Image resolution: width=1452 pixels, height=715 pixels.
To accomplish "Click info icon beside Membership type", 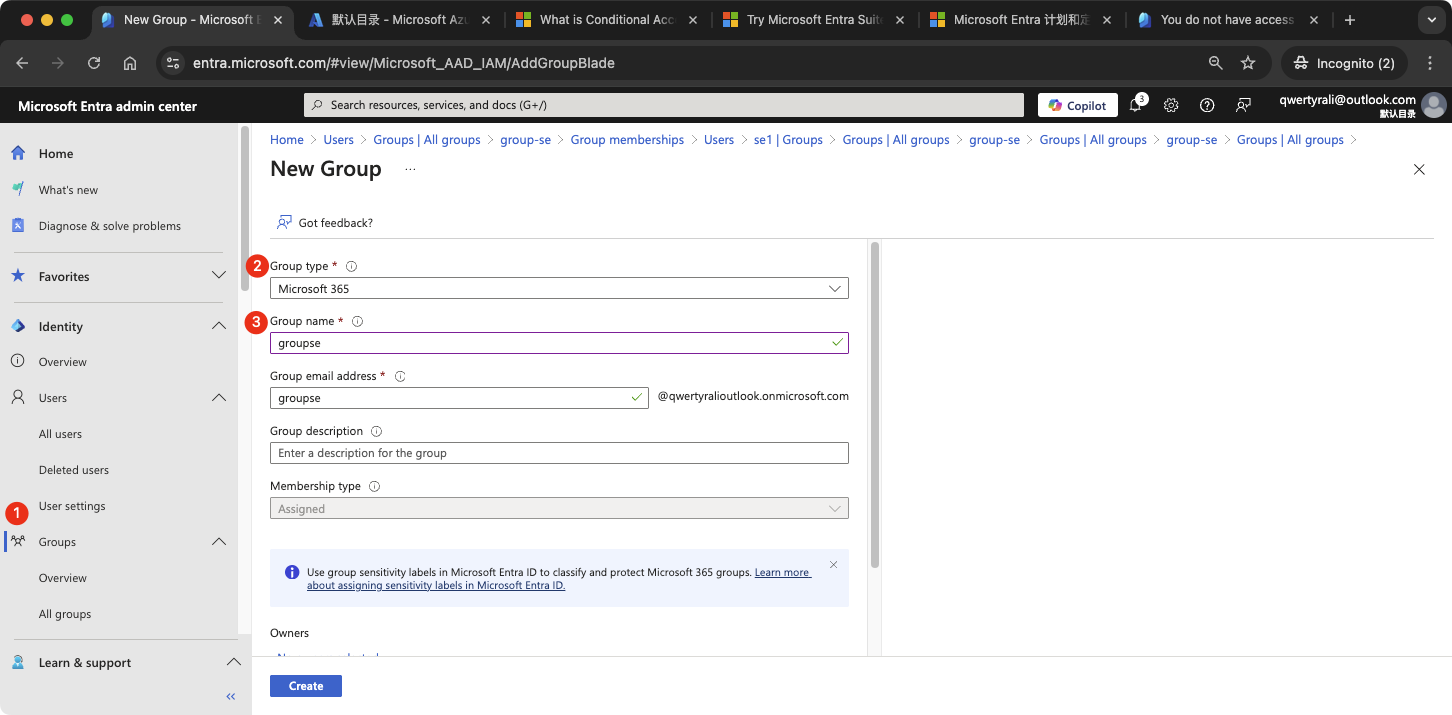I will coord(375,486).
